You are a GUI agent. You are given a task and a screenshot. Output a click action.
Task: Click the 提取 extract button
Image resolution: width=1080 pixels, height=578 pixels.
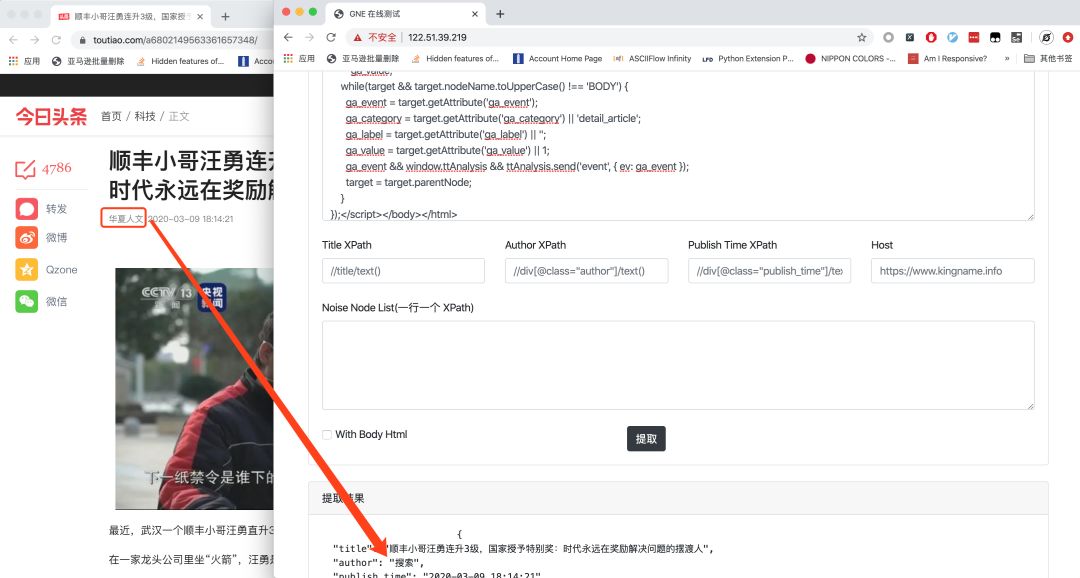[646, 439]
